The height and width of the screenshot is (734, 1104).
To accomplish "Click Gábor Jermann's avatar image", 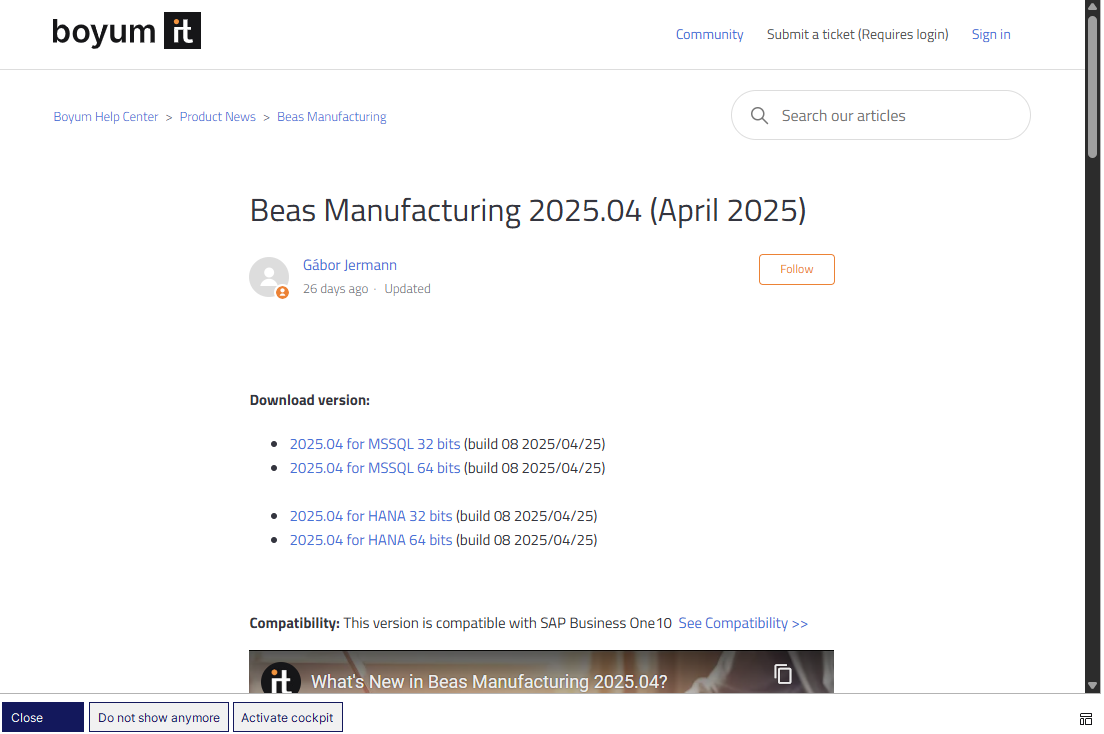I will (x=269, y=277).
